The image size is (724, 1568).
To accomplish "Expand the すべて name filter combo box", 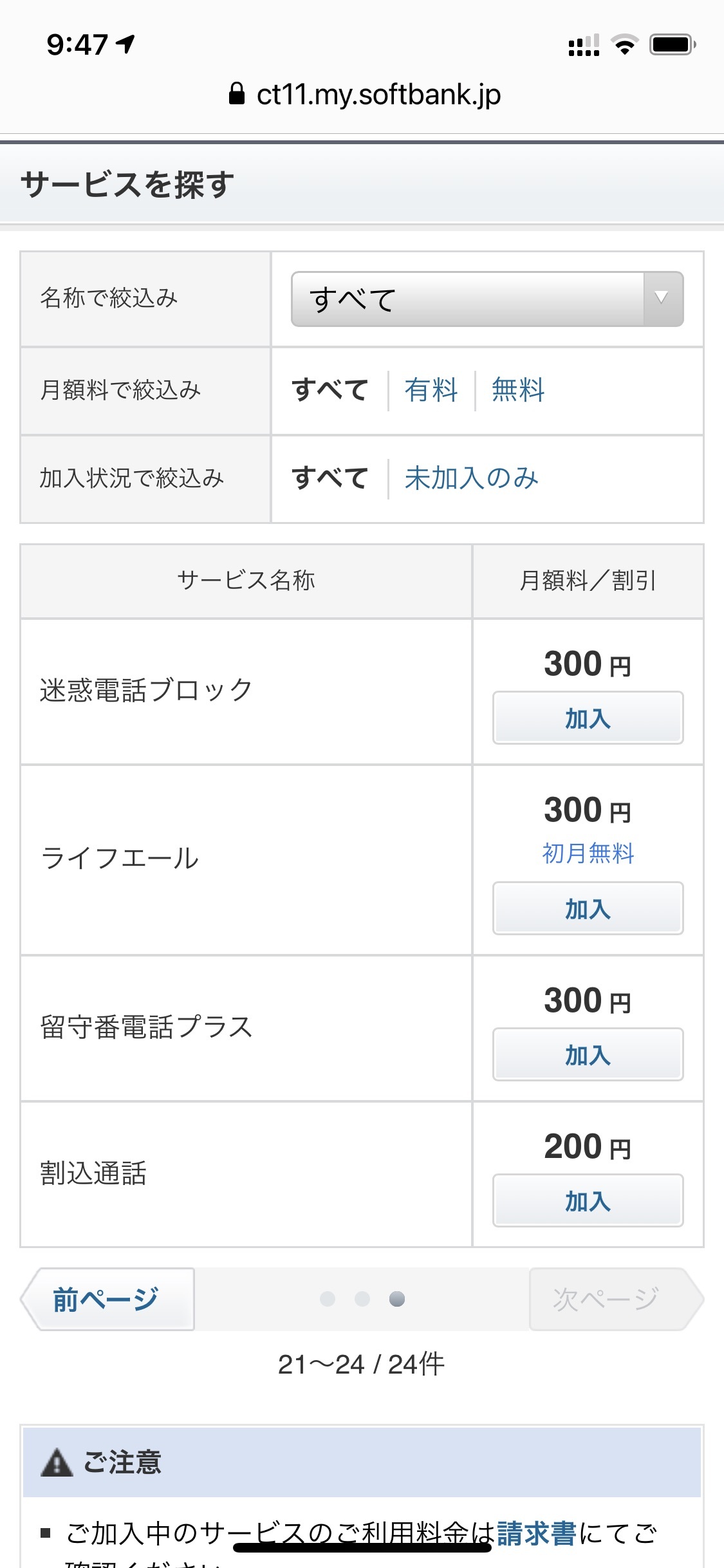I will (x=467, y=299).
